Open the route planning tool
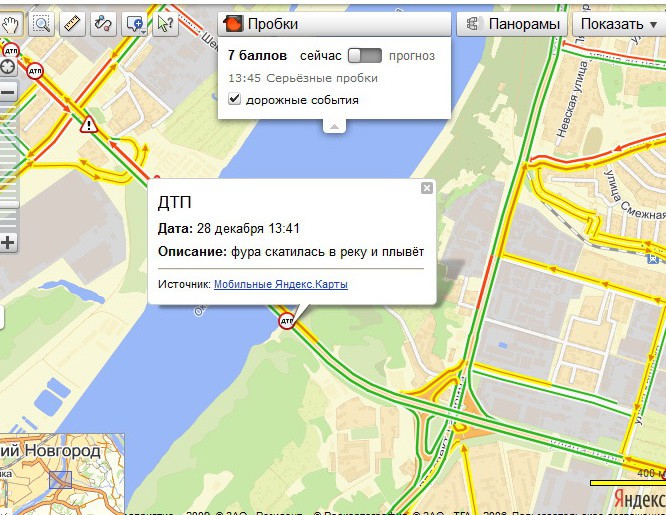Viewport: 666px width, 515px height. click(103, 24)
